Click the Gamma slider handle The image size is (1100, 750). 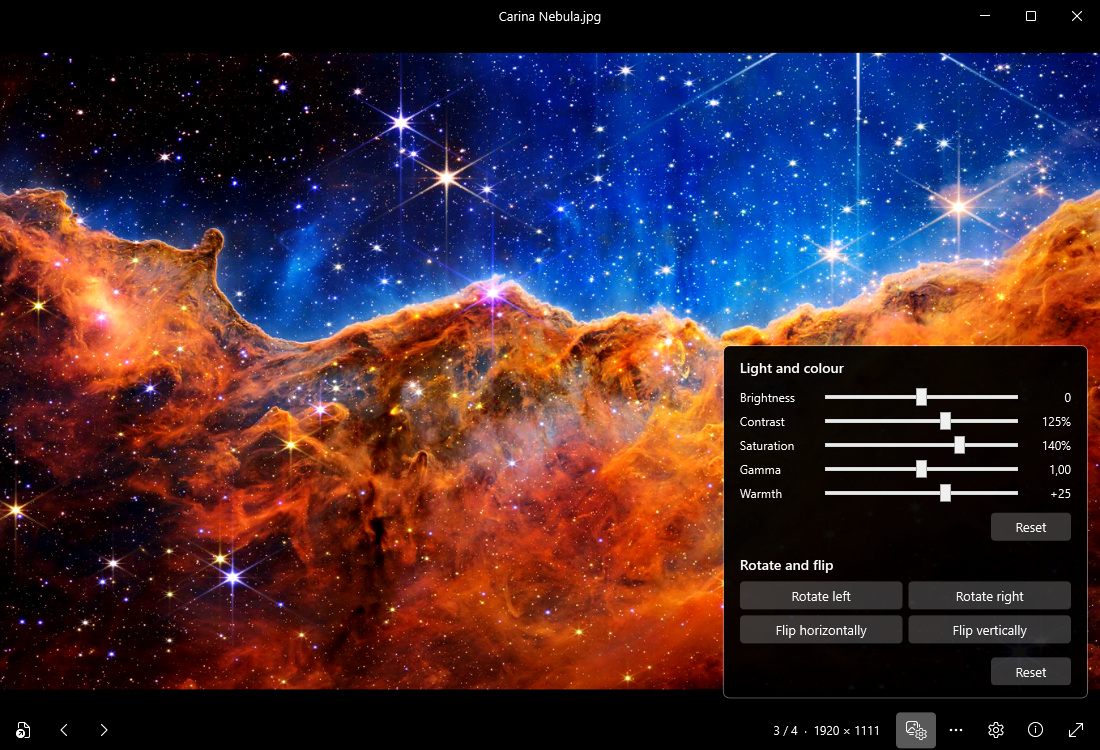(921, 469)
